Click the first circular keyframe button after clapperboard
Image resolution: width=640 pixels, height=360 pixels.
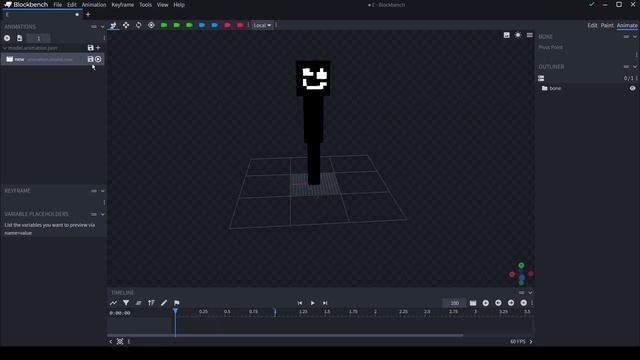[x=486, y=303]
